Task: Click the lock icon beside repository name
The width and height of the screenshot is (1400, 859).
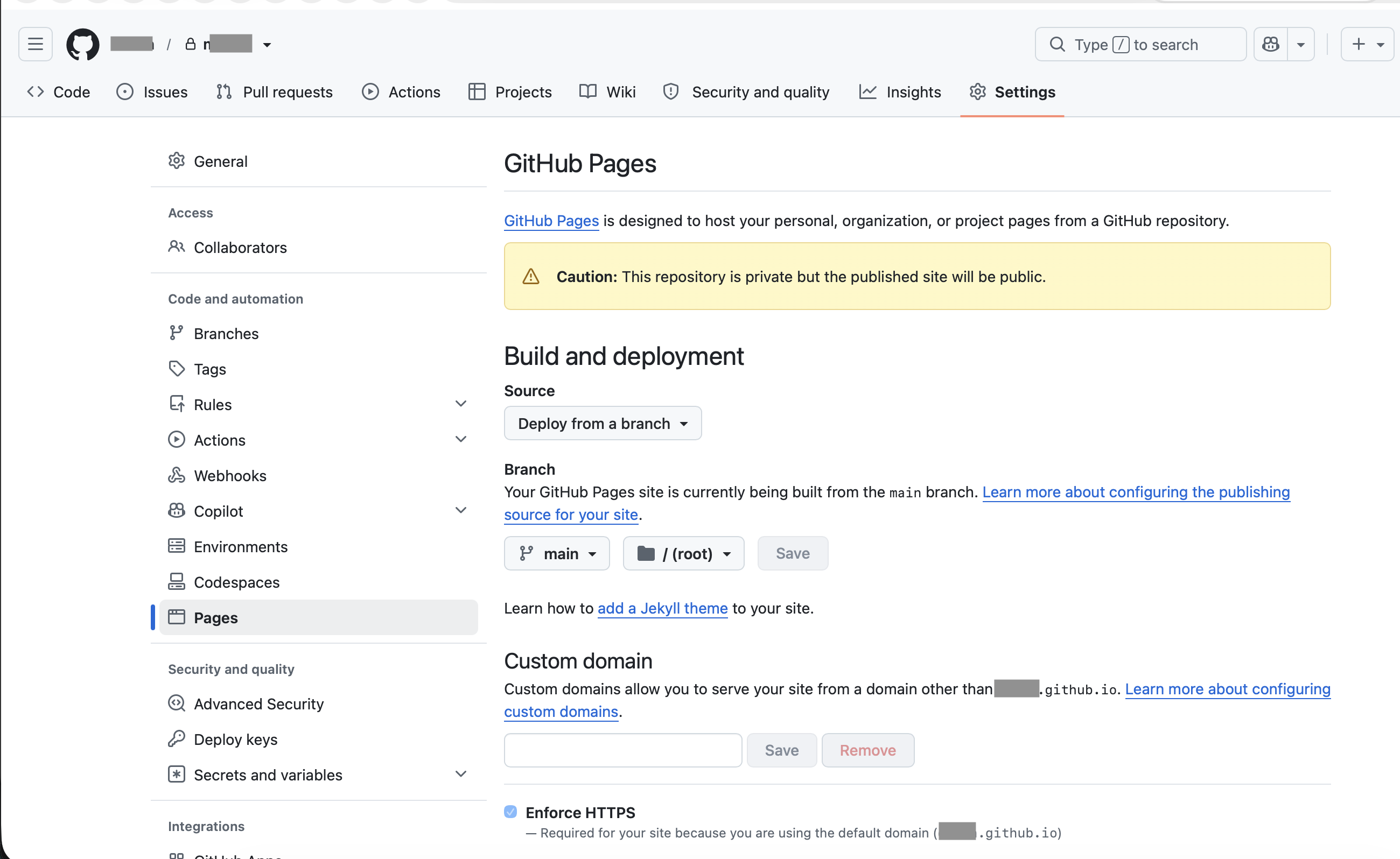Action: tap(191, 44)
